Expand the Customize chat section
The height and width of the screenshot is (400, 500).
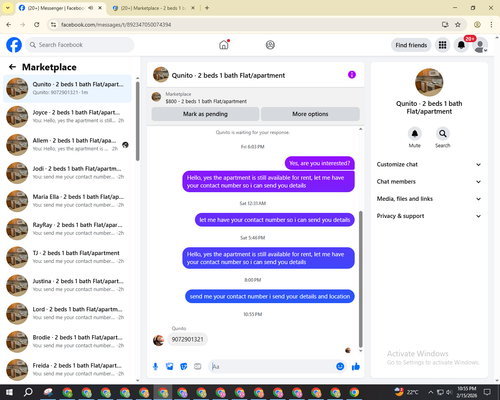(x=429, y=164)
